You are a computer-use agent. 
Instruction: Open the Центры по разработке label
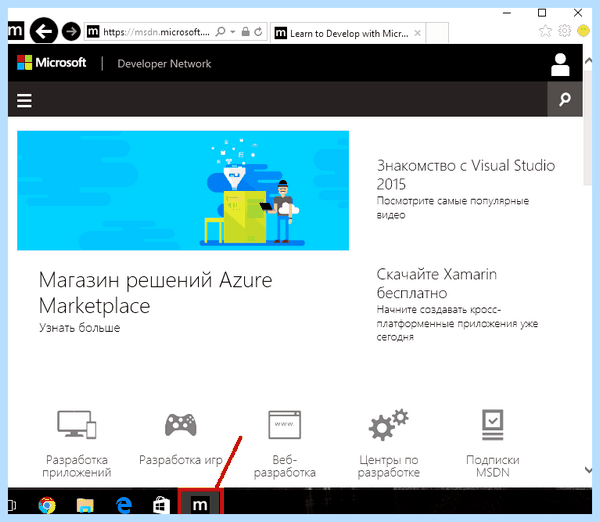388,466
